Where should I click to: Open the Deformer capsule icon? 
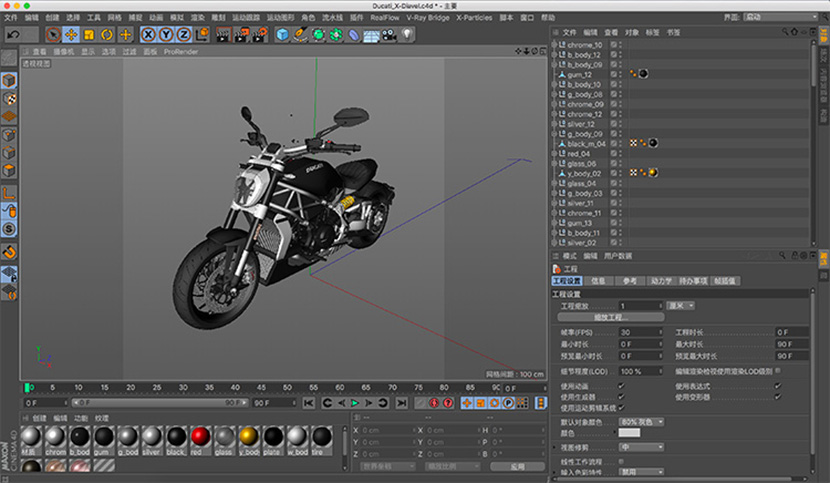click(x=354, y=35)
